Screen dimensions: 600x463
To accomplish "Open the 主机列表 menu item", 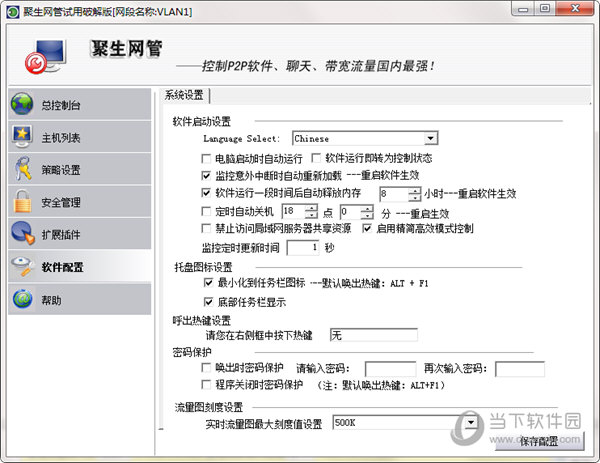I will 80,137.
